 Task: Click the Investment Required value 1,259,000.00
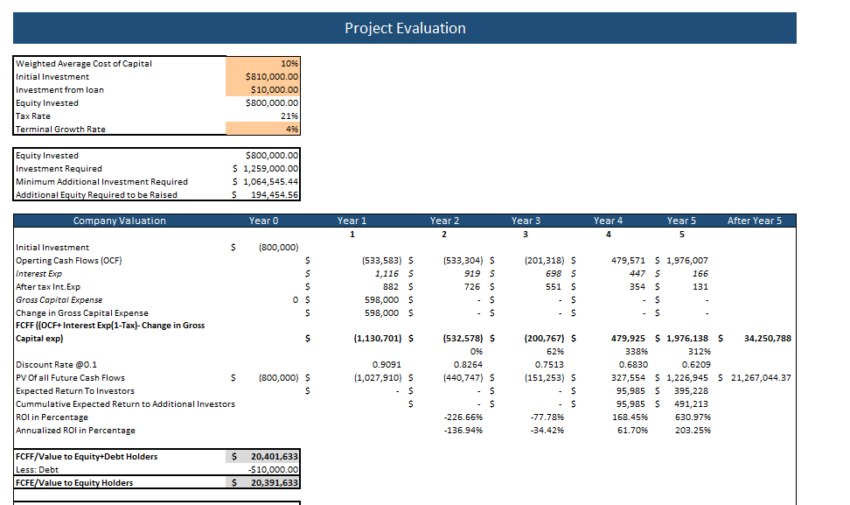pos(271,169)
